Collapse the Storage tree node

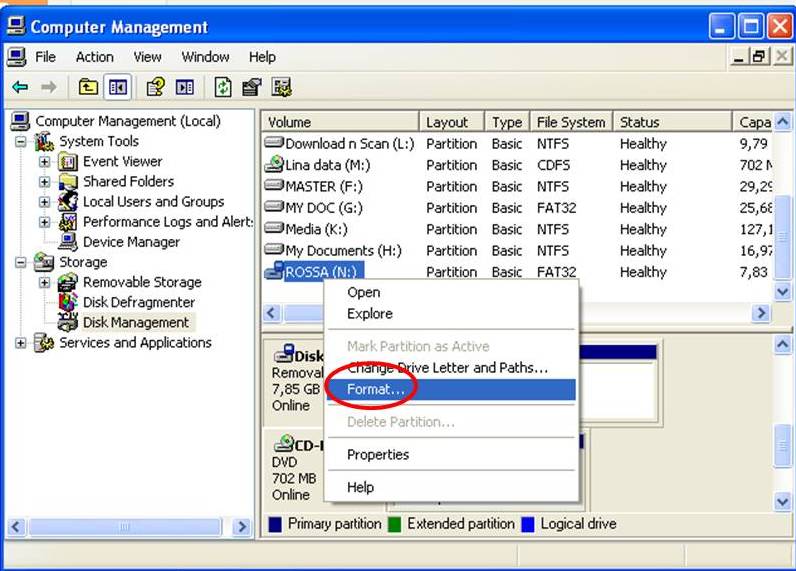click(21, 262)
